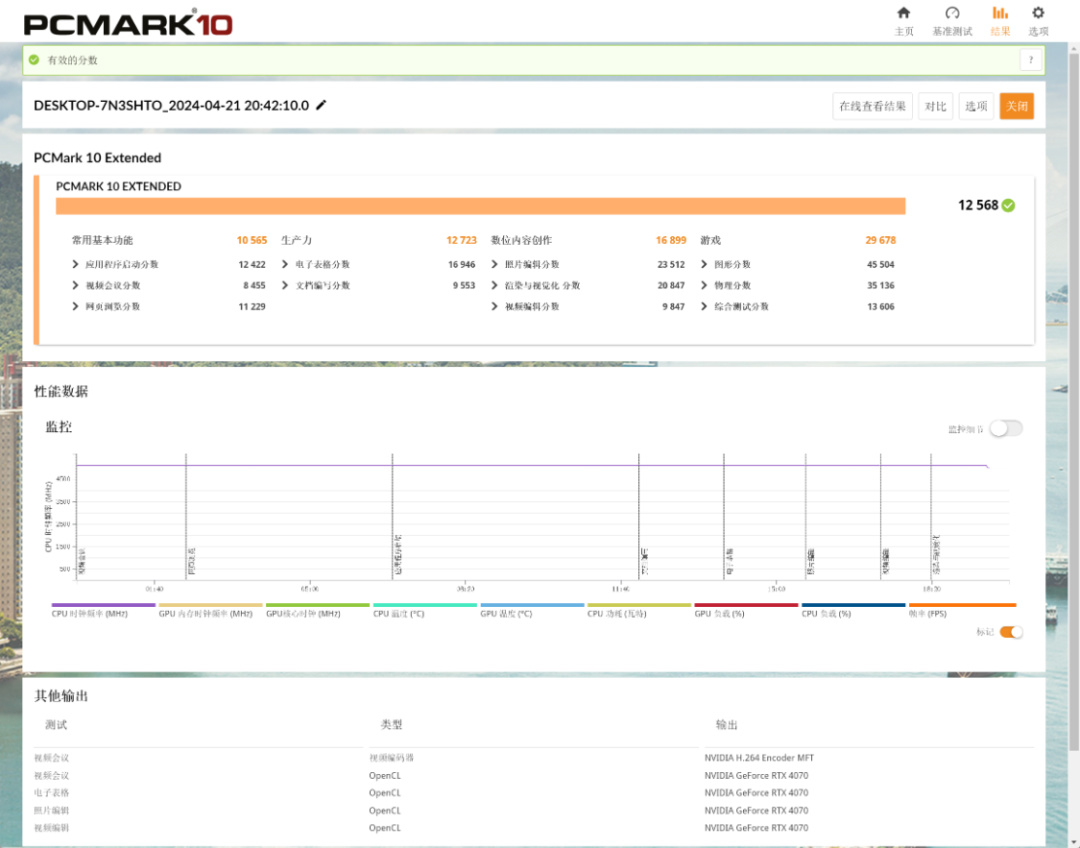Expand the 图形分数 row

703,265
